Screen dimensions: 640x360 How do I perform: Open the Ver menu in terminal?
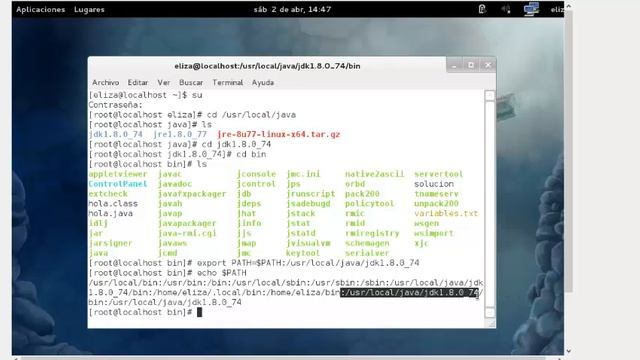(164, 82)
